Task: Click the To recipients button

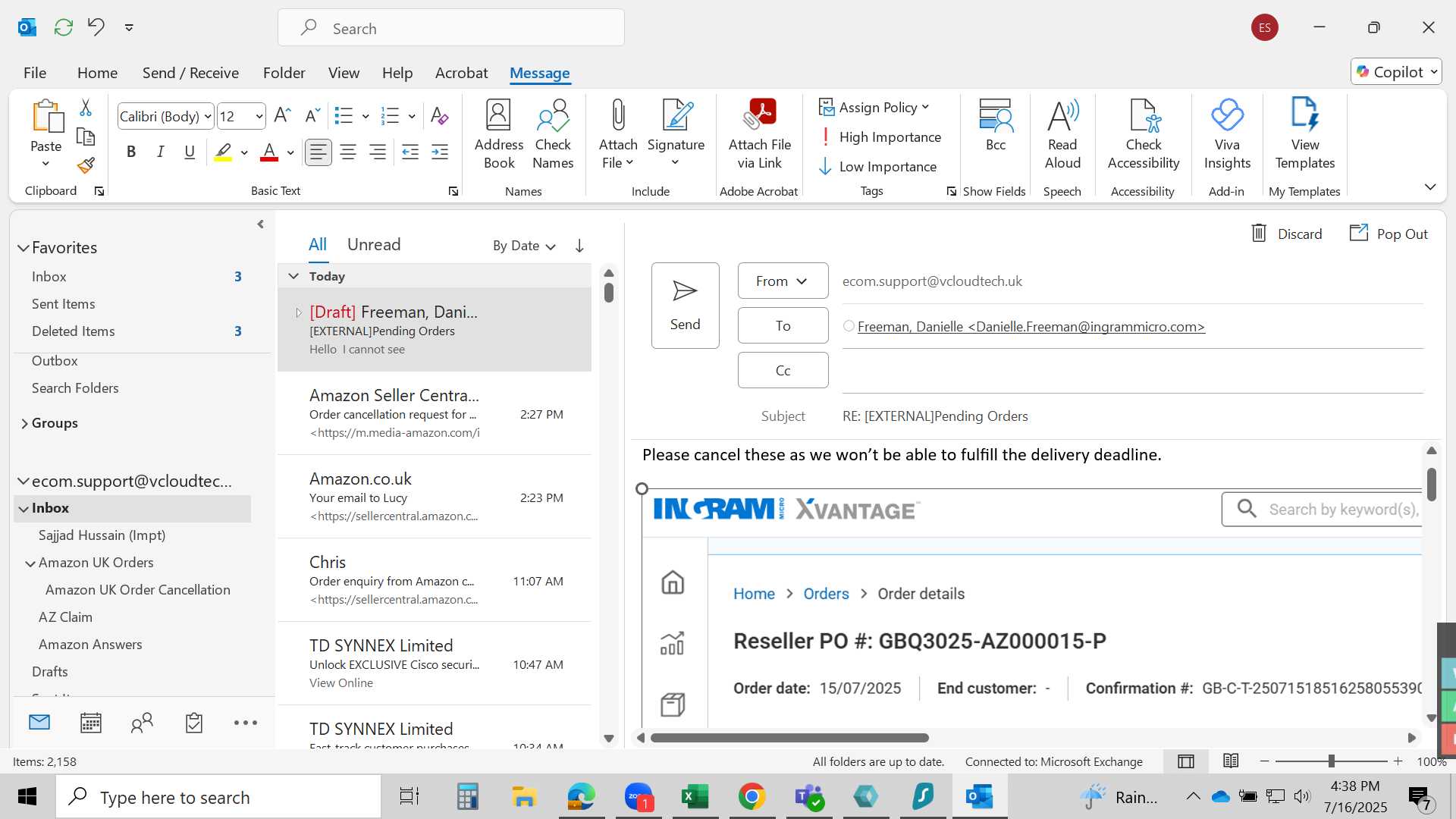Action: (x=783, y=325)
